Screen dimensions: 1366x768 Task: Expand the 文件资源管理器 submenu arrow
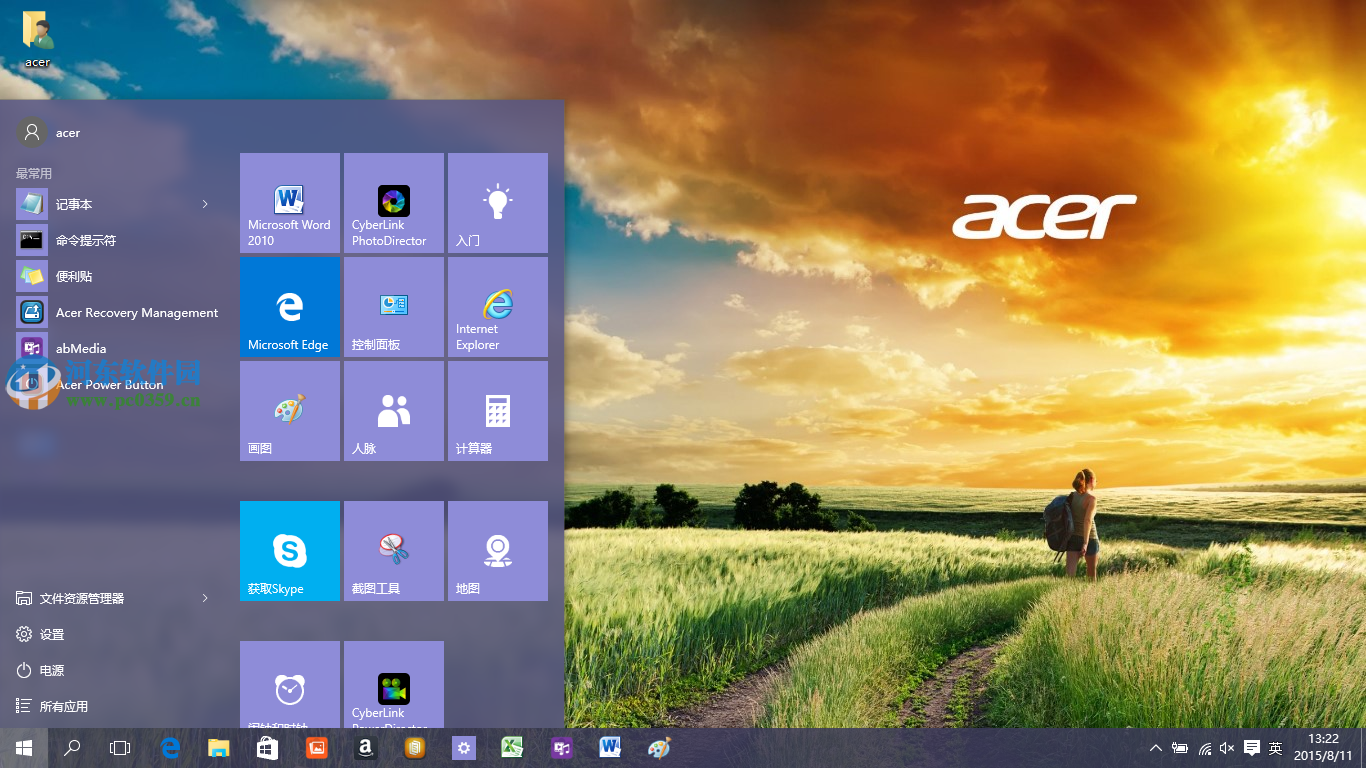pos(205,598)
